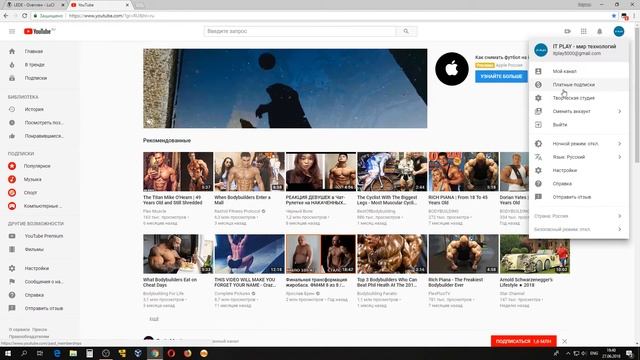Open Top 3 Bodybuilders video thumbnail

pos(392,254)
